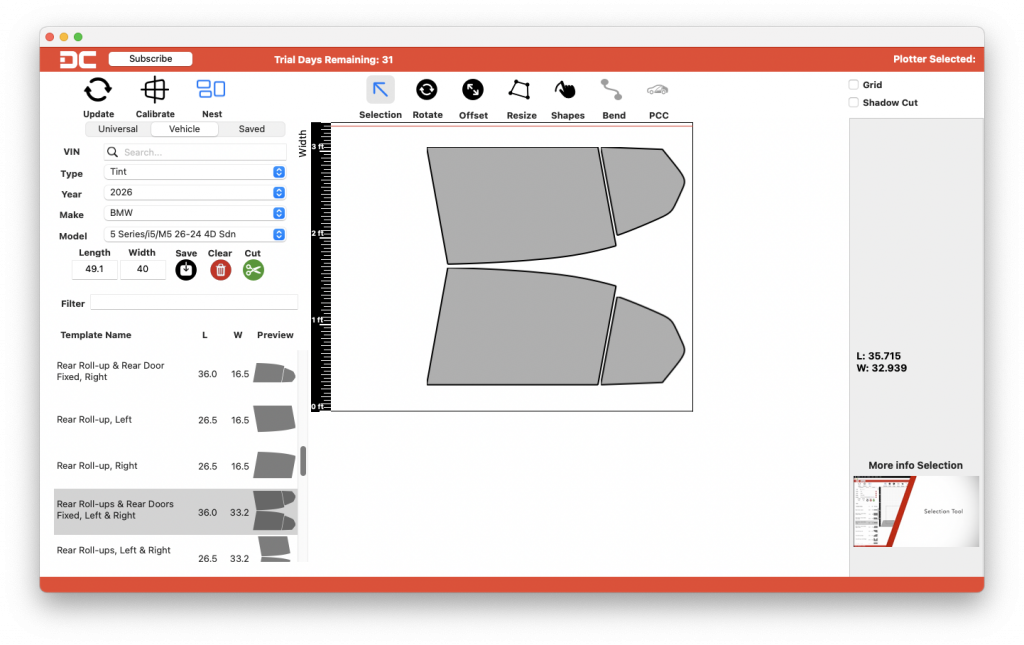Open the Type dropdown showing Tint
This screenshot has height=645, width=1024.
click(195, 172)
